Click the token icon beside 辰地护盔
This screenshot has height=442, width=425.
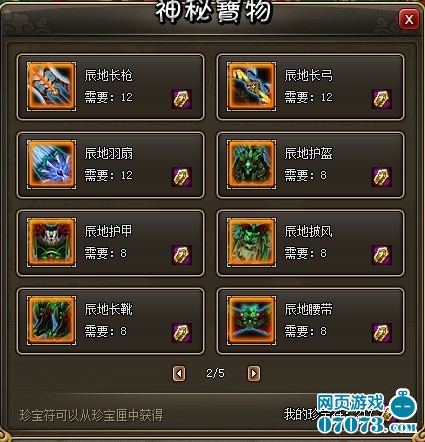(382, 177)
